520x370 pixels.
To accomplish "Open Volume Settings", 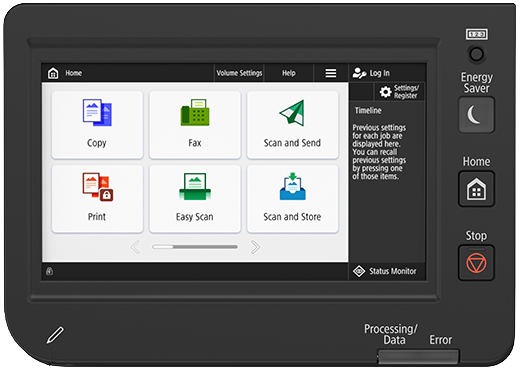I will pyautogui.click(x=239, y=73).
